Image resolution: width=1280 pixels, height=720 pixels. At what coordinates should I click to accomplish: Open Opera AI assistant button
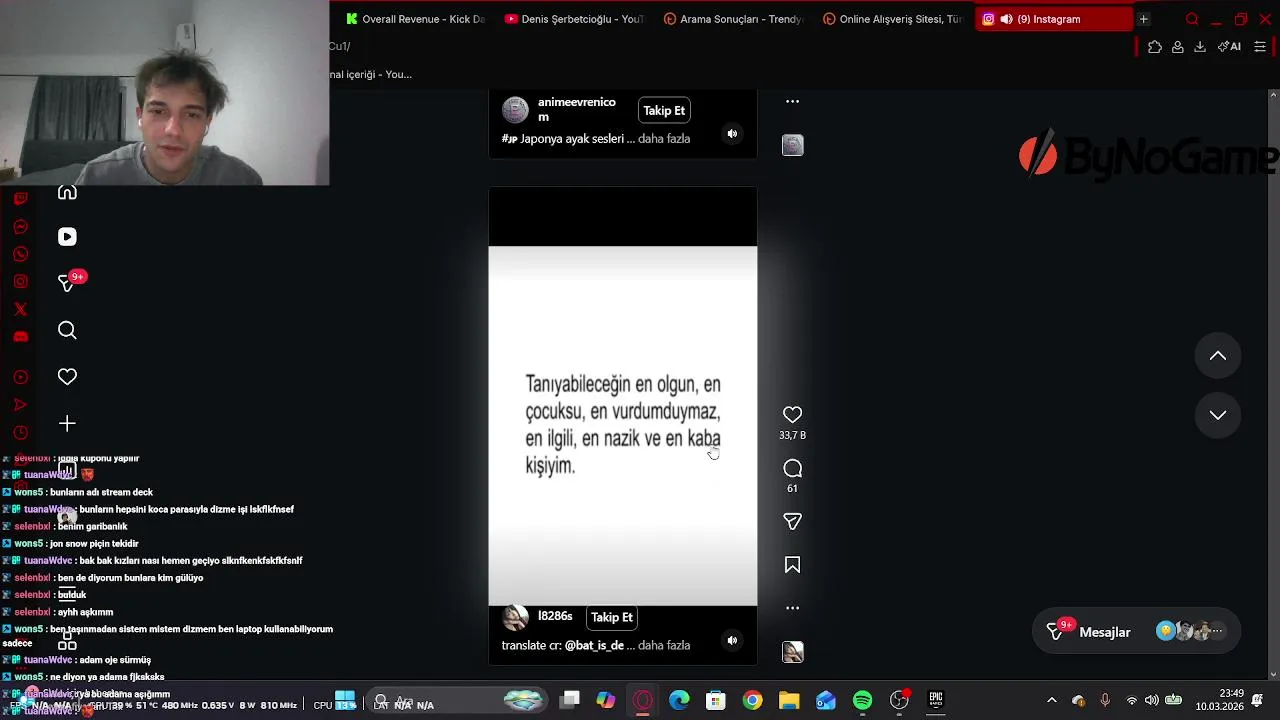[1229, 47]
